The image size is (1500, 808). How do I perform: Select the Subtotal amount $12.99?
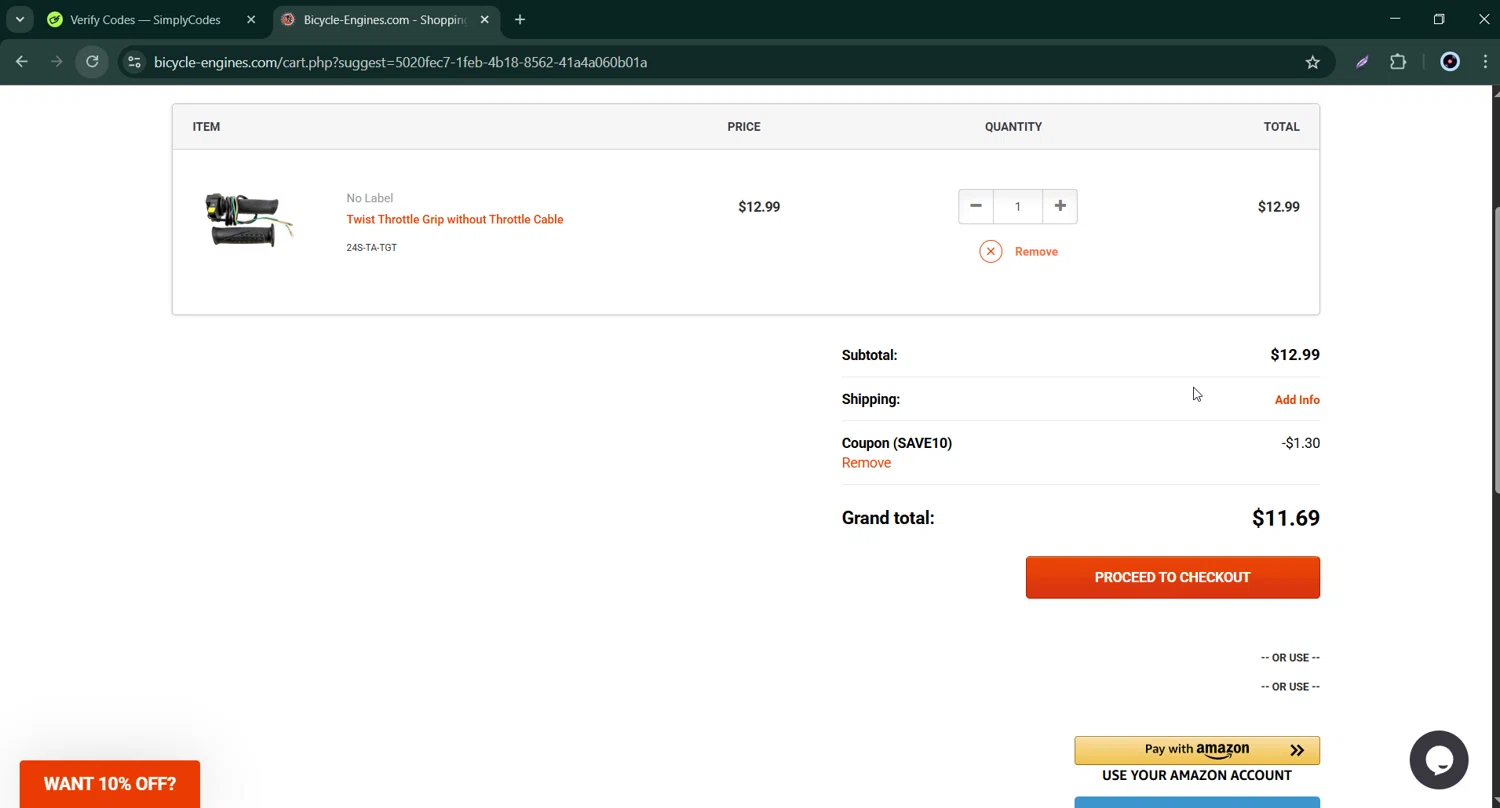click(x=1295, y=355)
